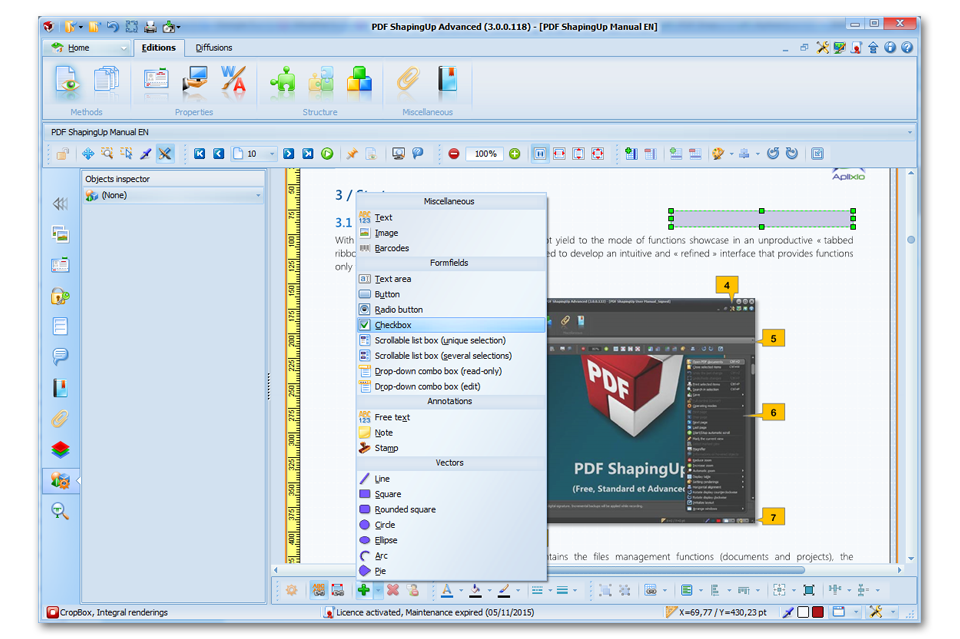The width and height of the screenshot is (960, 639).
Task: Choose Radio button in the menu
Action: click(x=451, y=310)
